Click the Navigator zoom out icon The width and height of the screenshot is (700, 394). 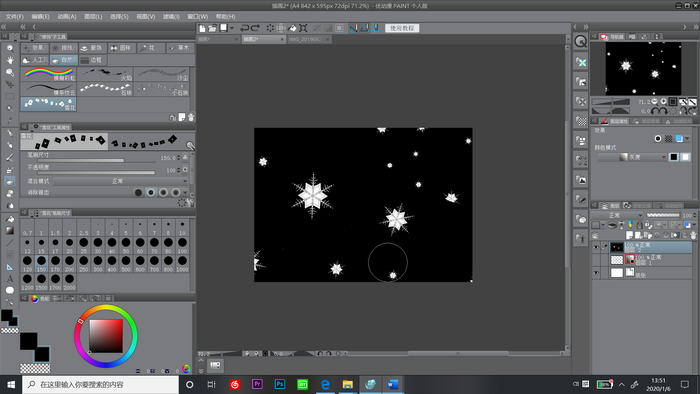tap(654, 102)
